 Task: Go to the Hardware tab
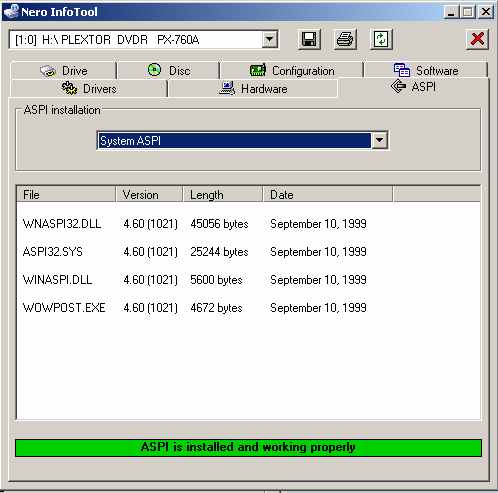click(253, 89)
